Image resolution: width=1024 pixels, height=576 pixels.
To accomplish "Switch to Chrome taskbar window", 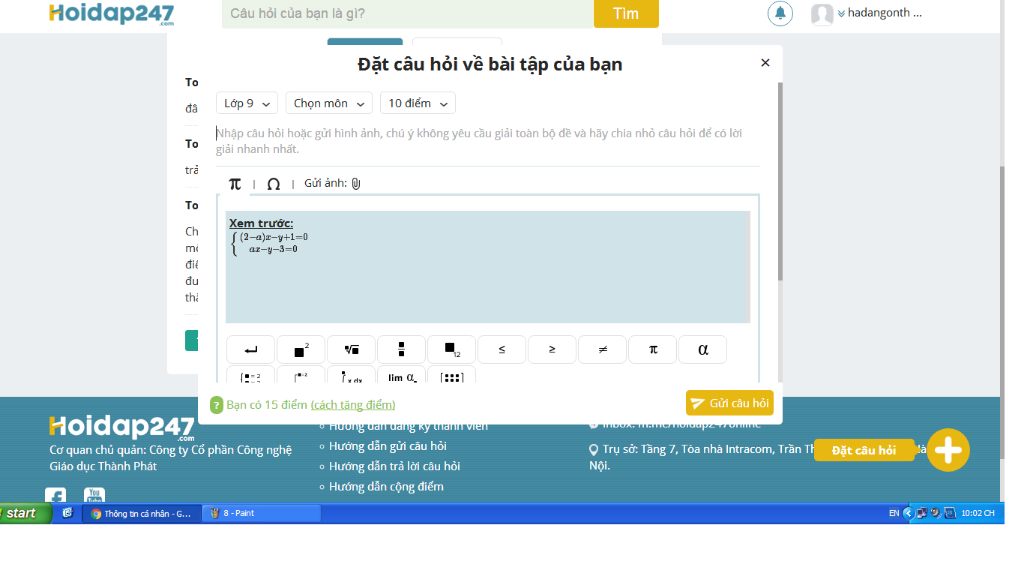I will (142, 513).
